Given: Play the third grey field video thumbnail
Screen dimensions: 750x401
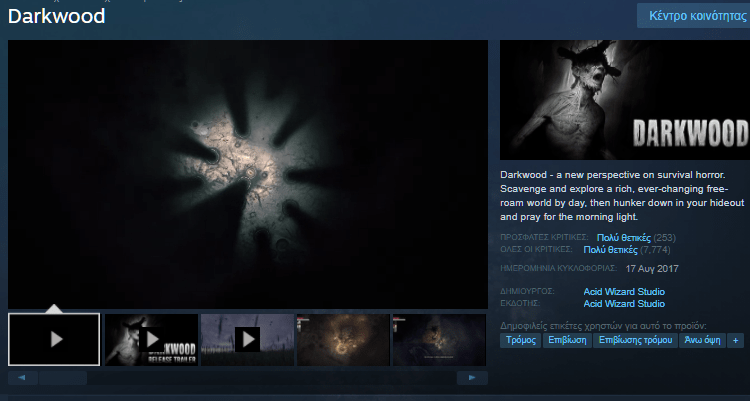Looking at the screenshot, I should tap(247, 340).
